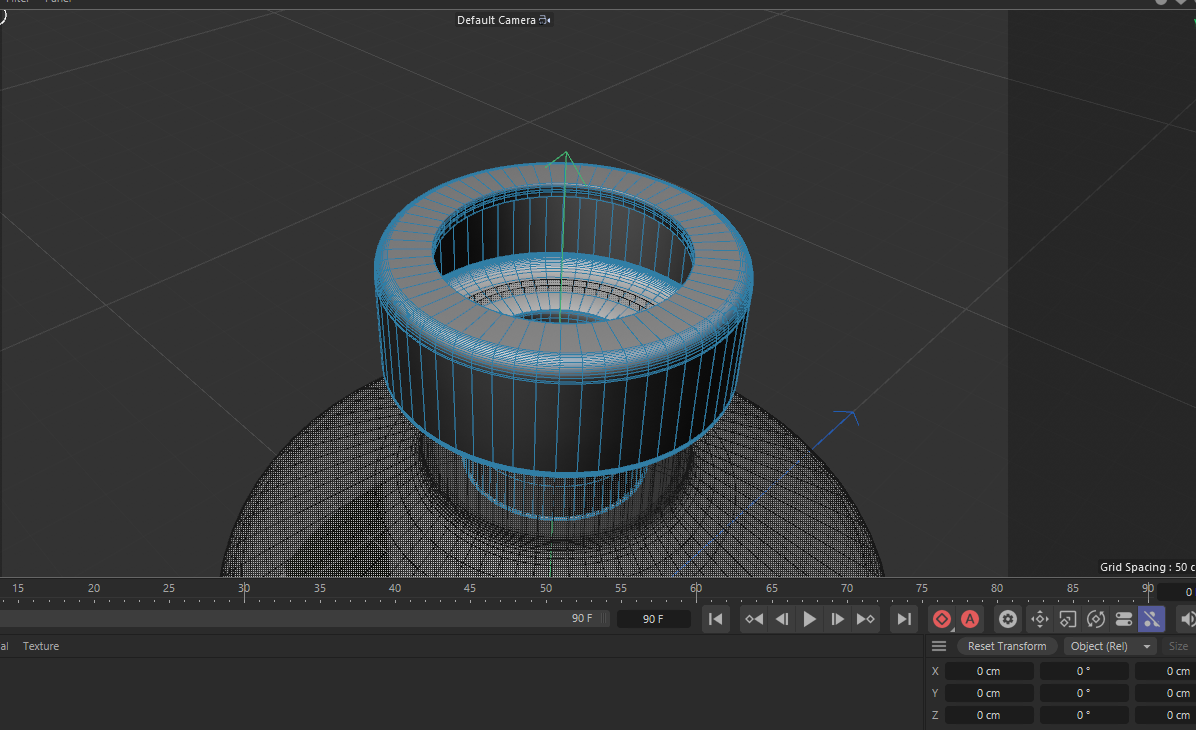Viewport: 1196px width, 730px height.
Task: Click the X row size field
Action: (1165, 671)
